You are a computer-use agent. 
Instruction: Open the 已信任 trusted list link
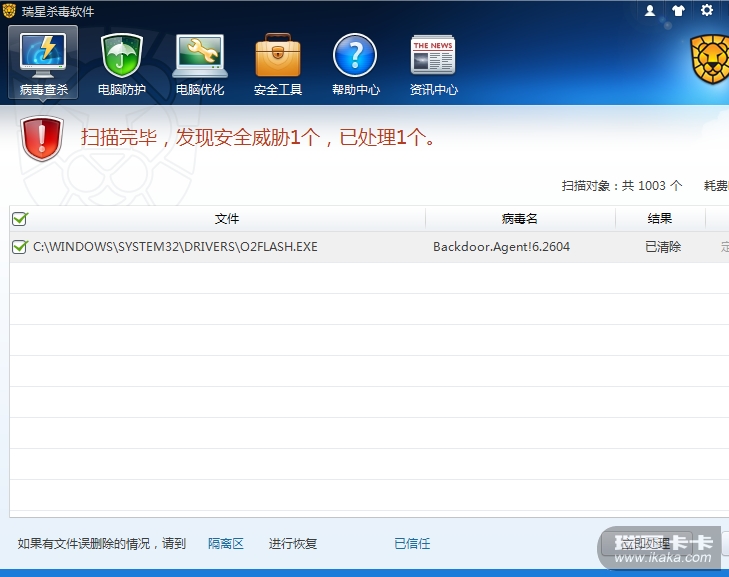pos(412,544)
